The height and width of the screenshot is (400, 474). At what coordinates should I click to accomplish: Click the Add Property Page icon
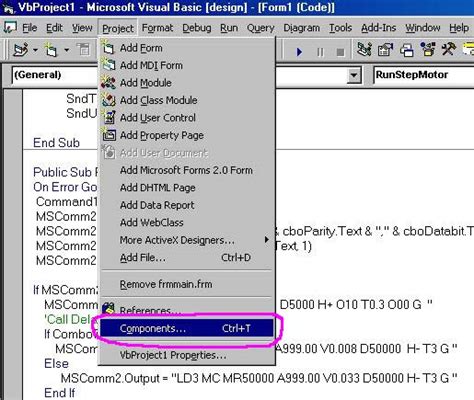[109, 135]
